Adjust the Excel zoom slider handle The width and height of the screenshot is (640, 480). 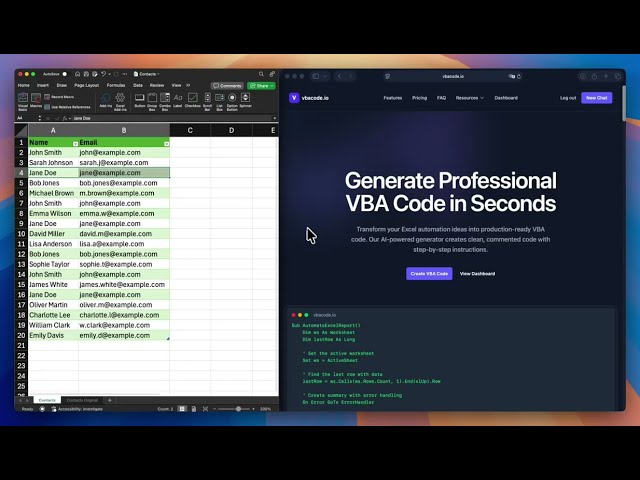click(x=238, y=409)
